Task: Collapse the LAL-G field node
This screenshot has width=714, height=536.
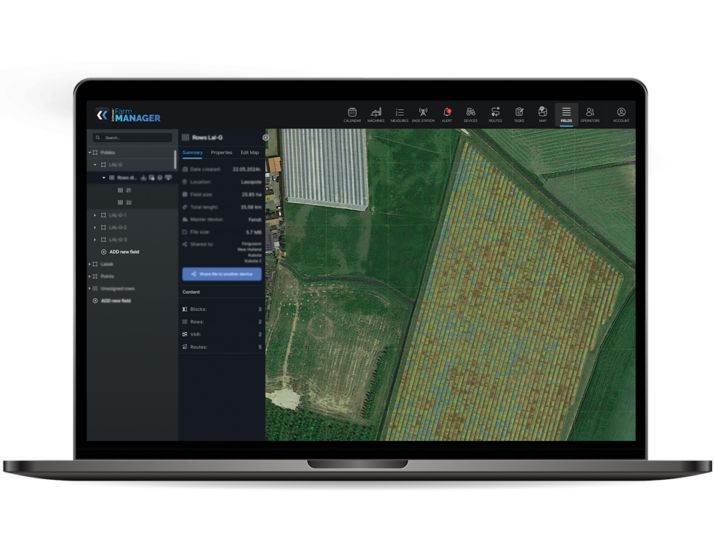Action: pyautogui.click(x=95, y=165)
